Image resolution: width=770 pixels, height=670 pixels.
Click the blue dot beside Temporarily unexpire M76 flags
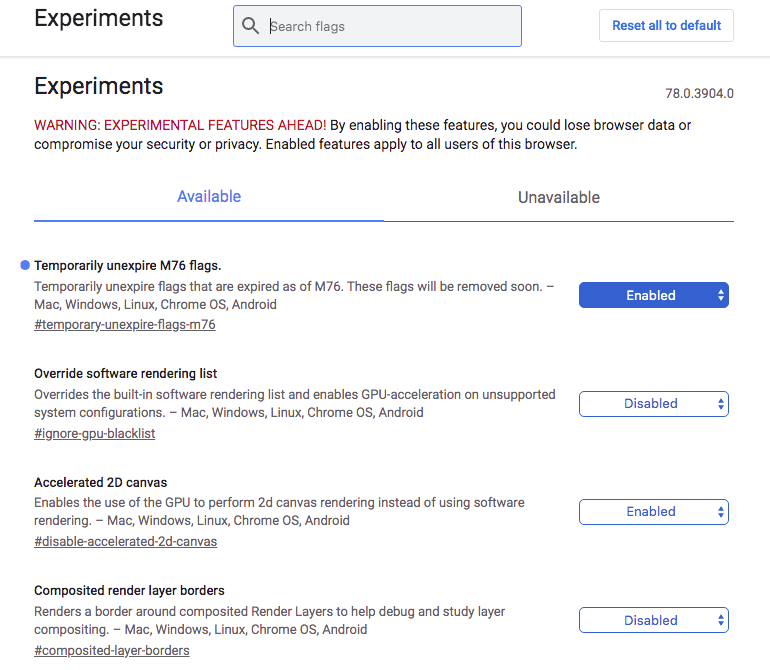(x=25, y=265)
